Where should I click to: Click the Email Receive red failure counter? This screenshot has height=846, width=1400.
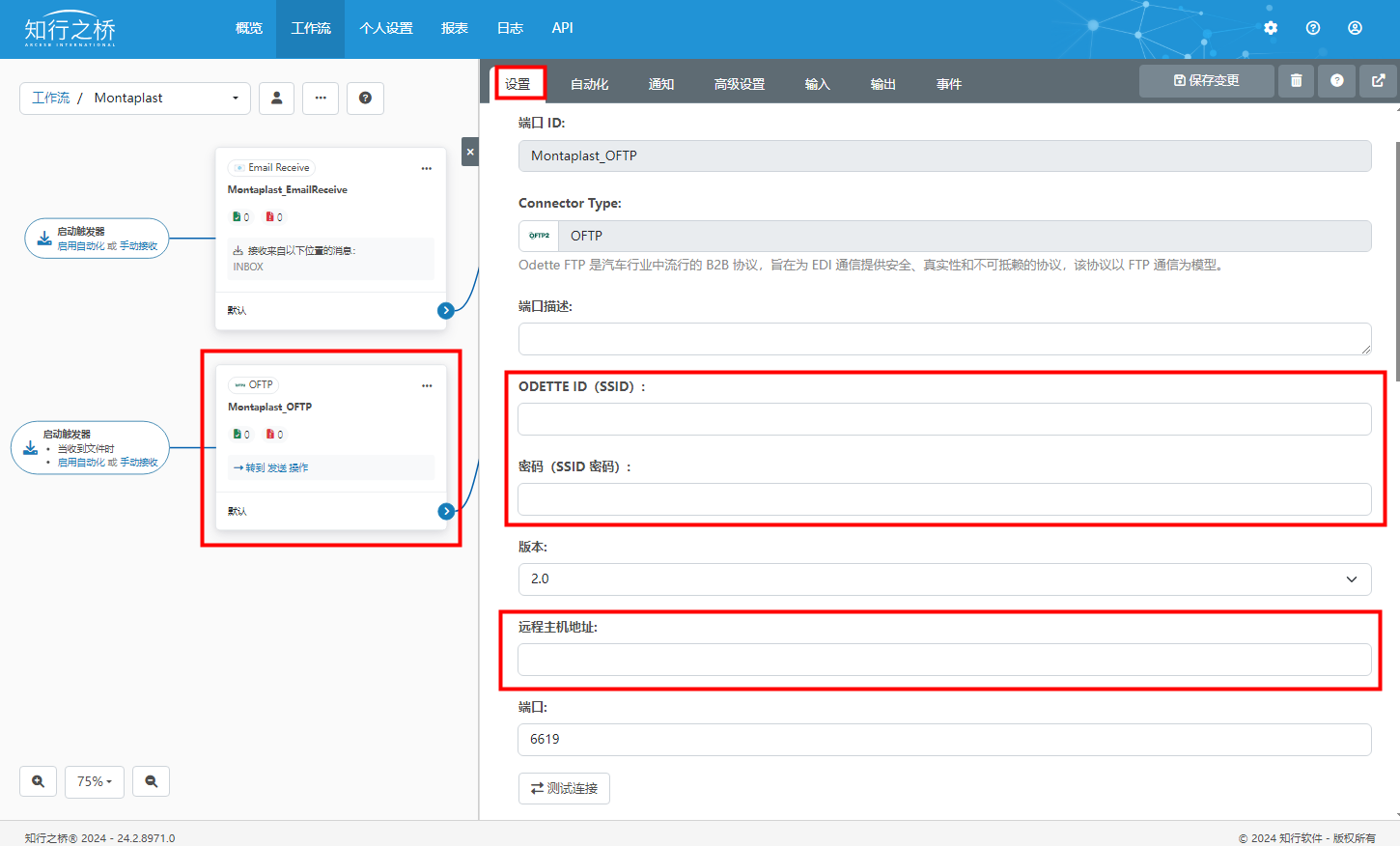click(x=274, y=217)
